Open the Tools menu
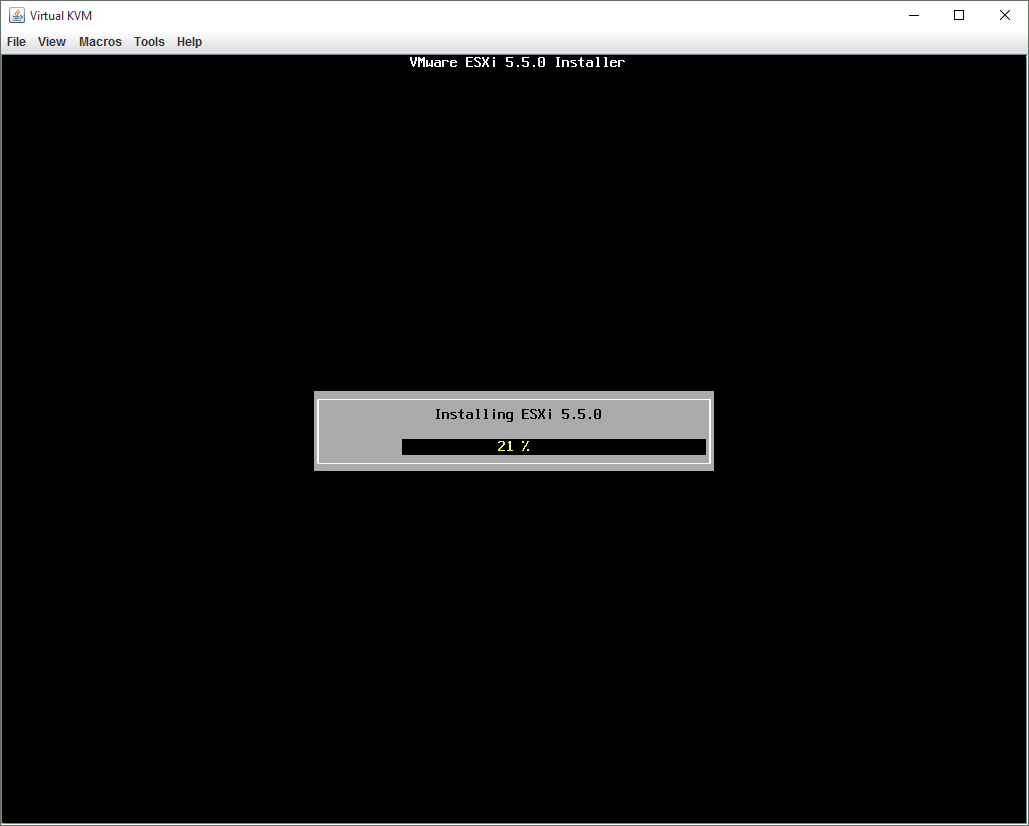Screen dimensions: 1029x826 (149, 42)
